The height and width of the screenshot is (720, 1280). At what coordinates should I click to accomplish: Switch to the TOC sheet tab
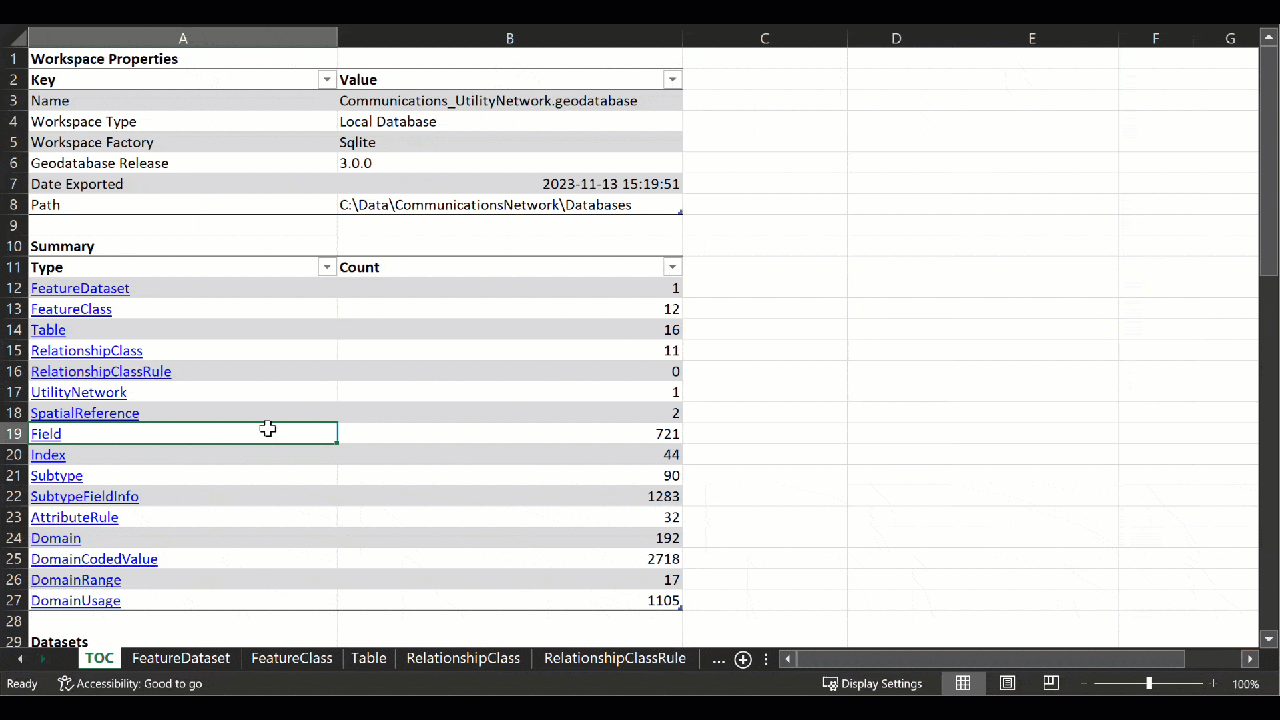(99, 658)
